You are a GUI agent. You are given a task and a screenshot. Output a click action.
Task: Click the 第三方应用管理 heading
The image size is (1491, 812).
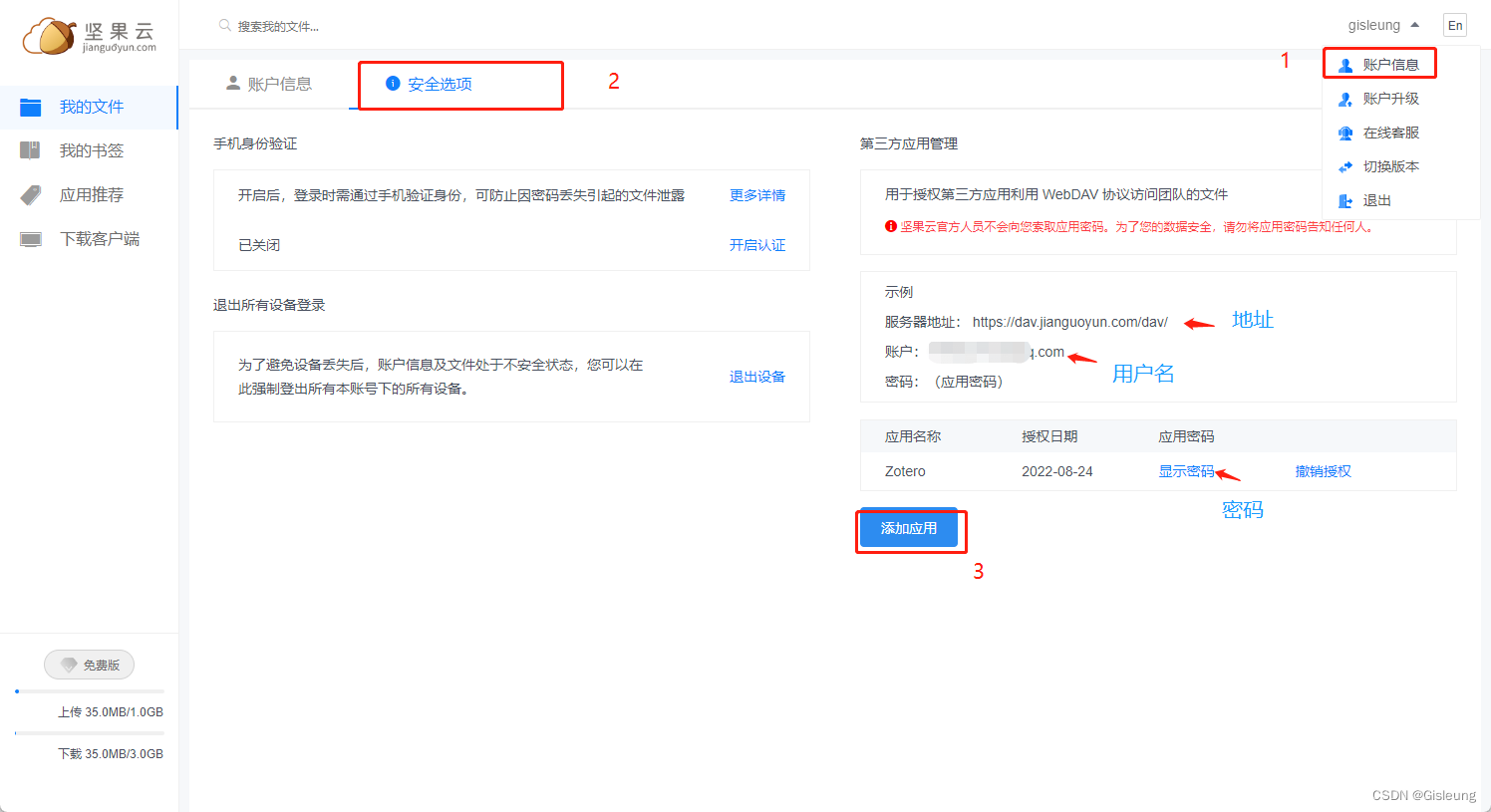tap(909, 143)
